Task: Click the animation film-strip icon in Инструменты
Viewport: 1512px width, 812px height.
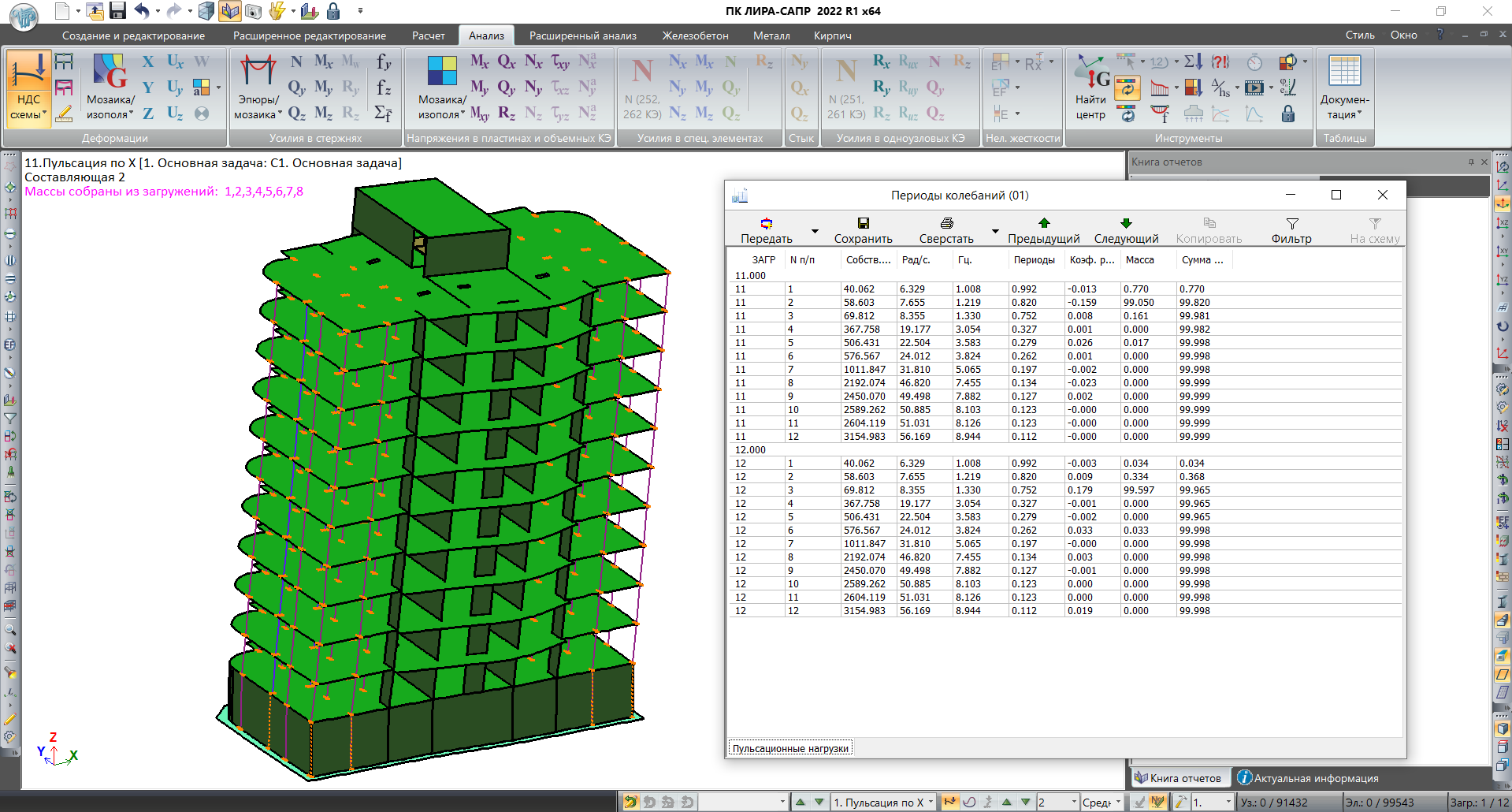Action: tap(1254, 88)
